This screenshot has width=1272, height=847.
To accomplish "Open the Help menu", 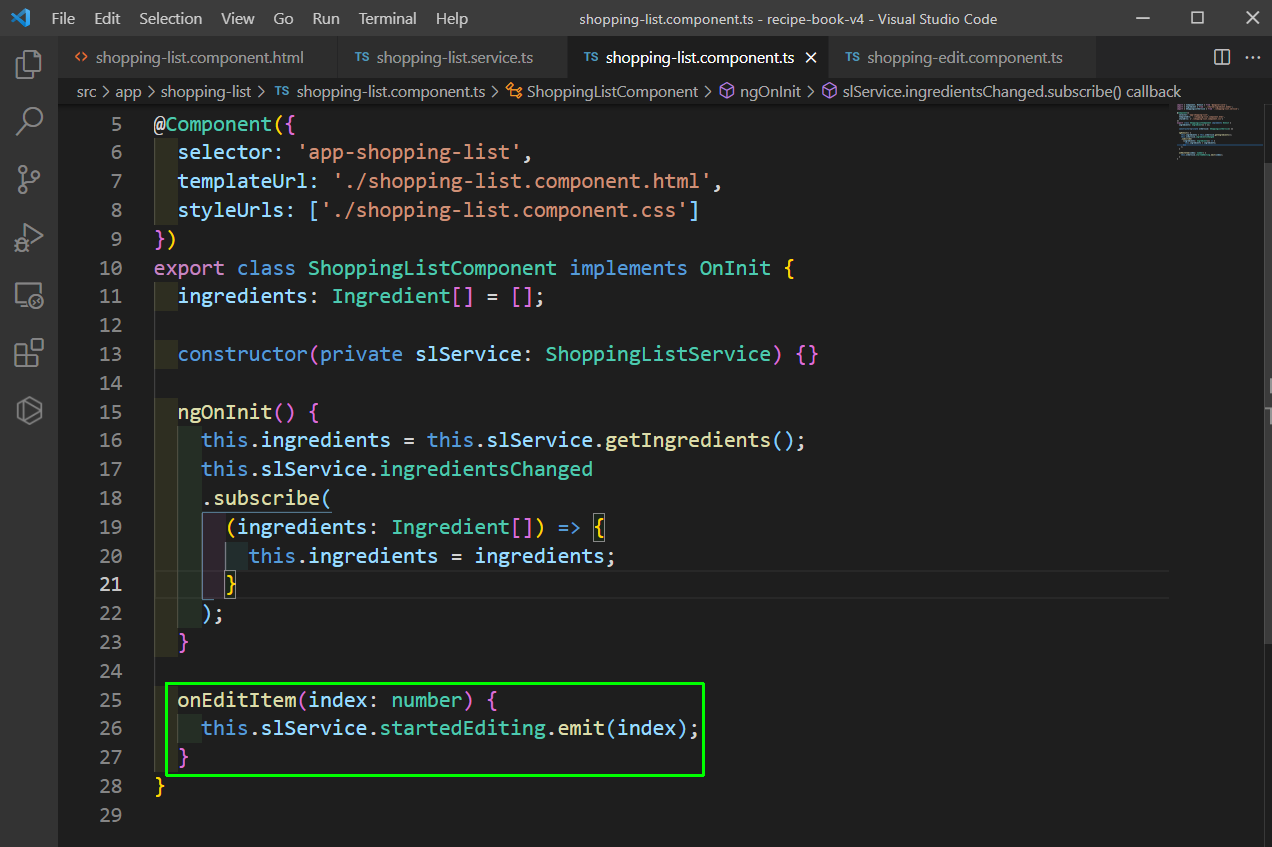I will click(452, 18).
